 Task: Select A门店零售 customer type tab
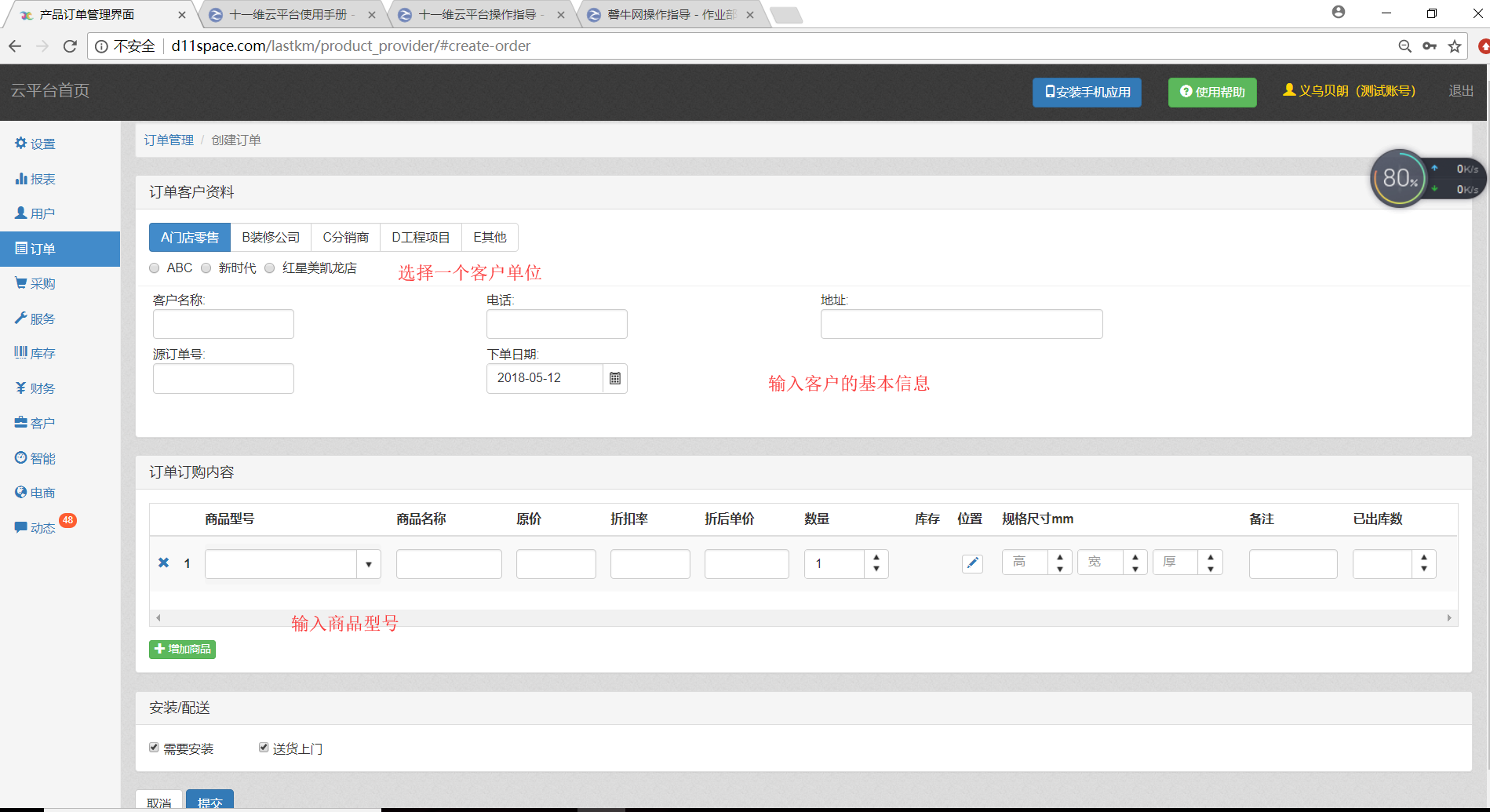(x=190, y=238)
